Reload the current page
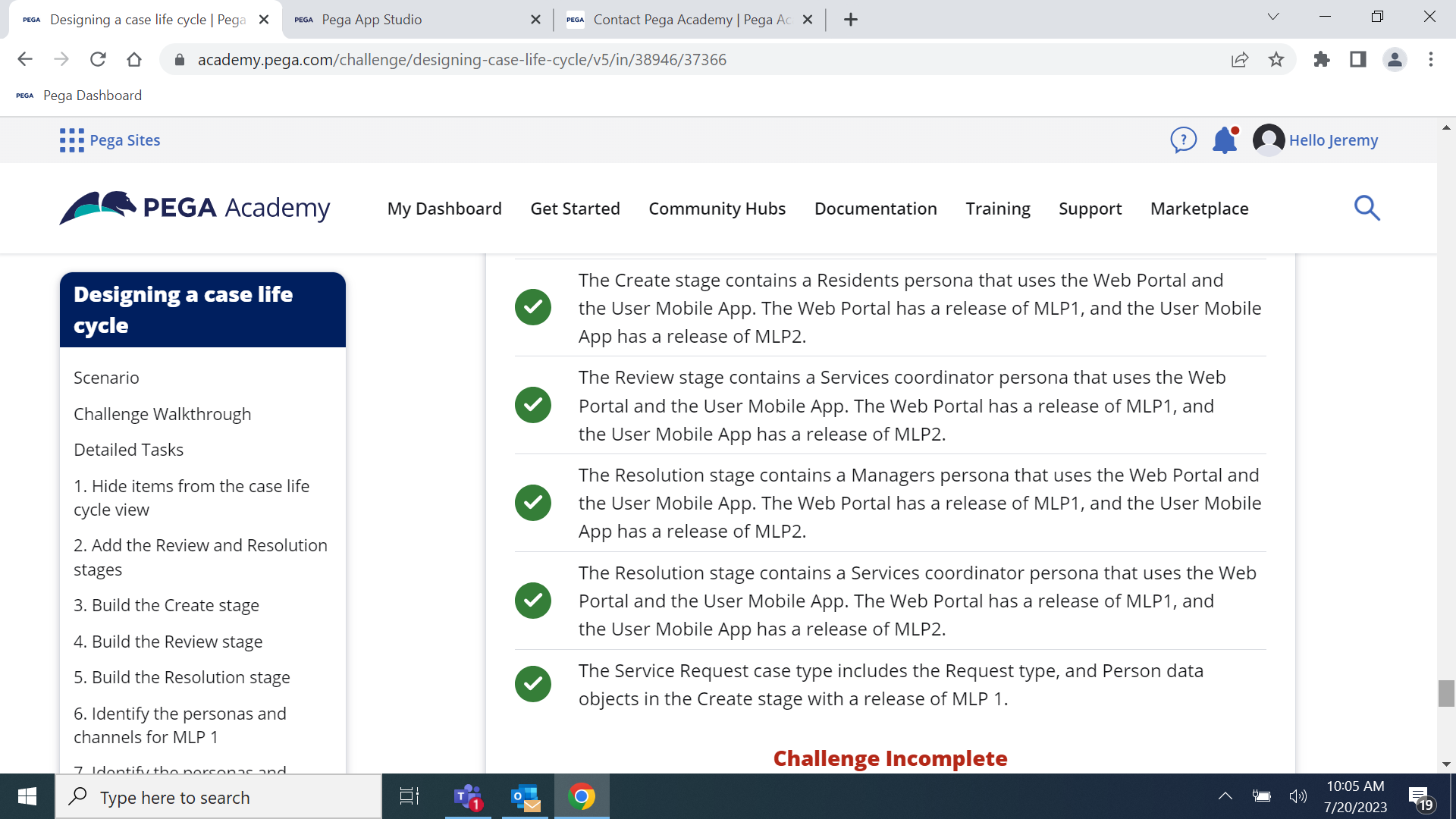The height and width of the screenshot is (819, 1456). (x=98, y=59)
